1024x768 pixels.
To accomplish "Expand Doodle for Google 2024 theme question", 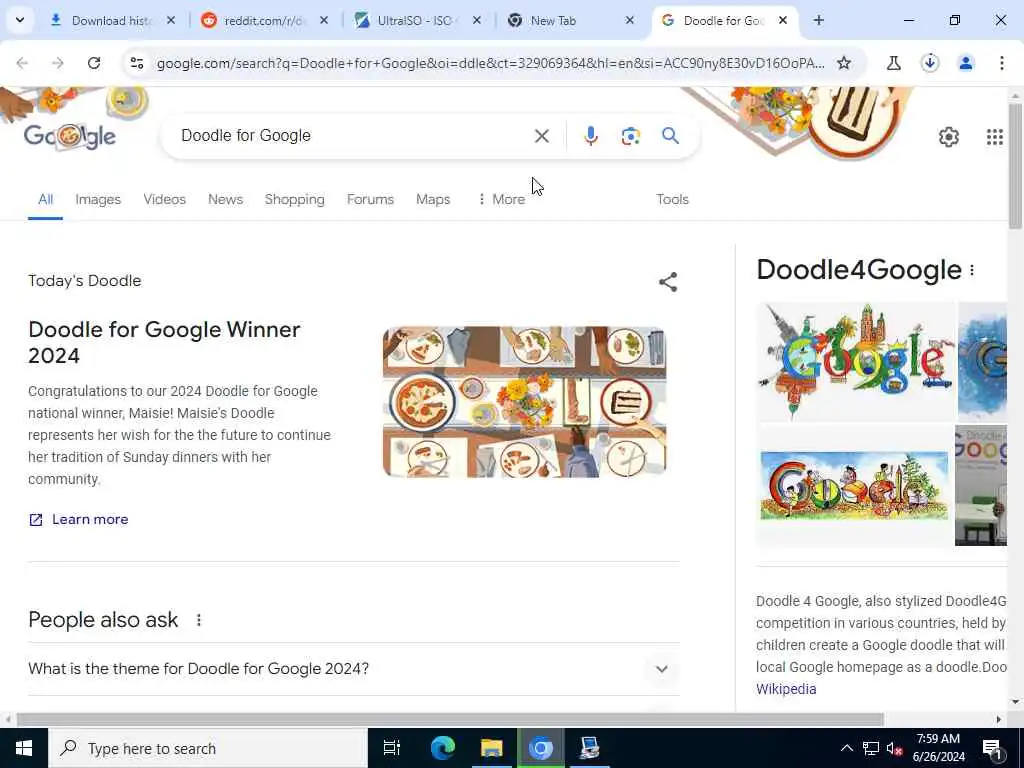I will 354,669.
